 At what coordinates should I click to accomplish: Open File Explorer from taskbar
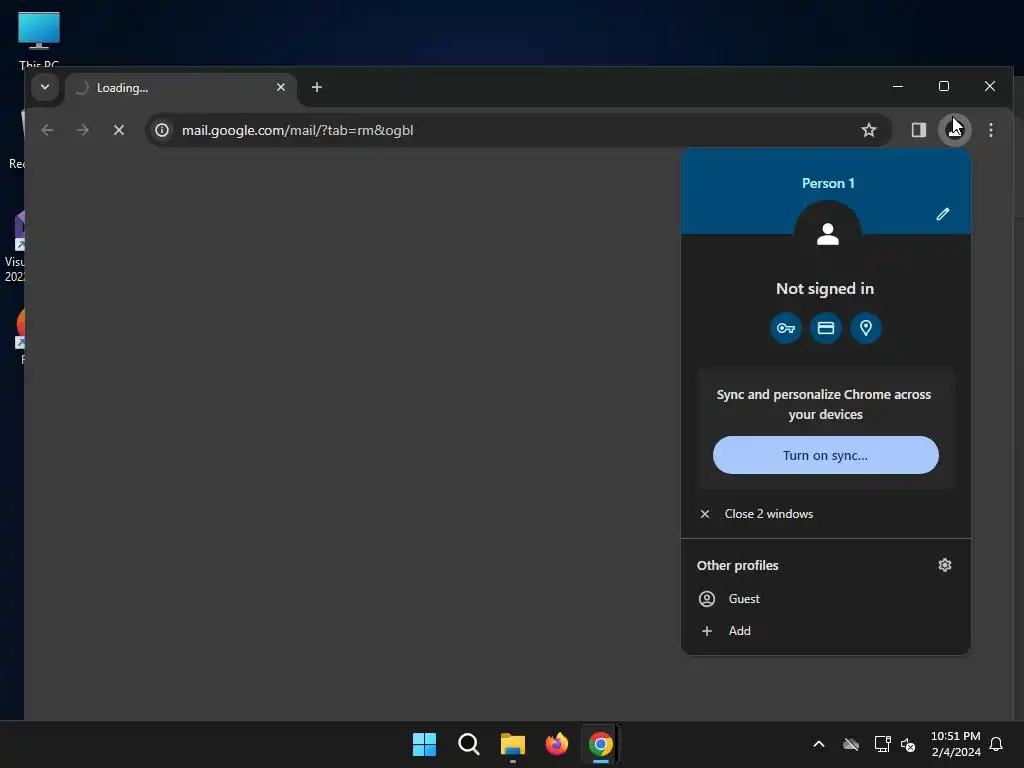point(513,744)
